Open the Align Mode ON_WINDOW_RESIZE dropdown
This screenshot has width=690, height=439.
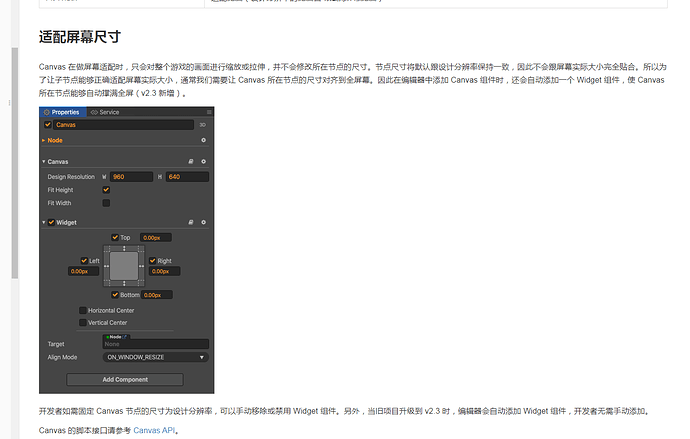click(156, 357)
